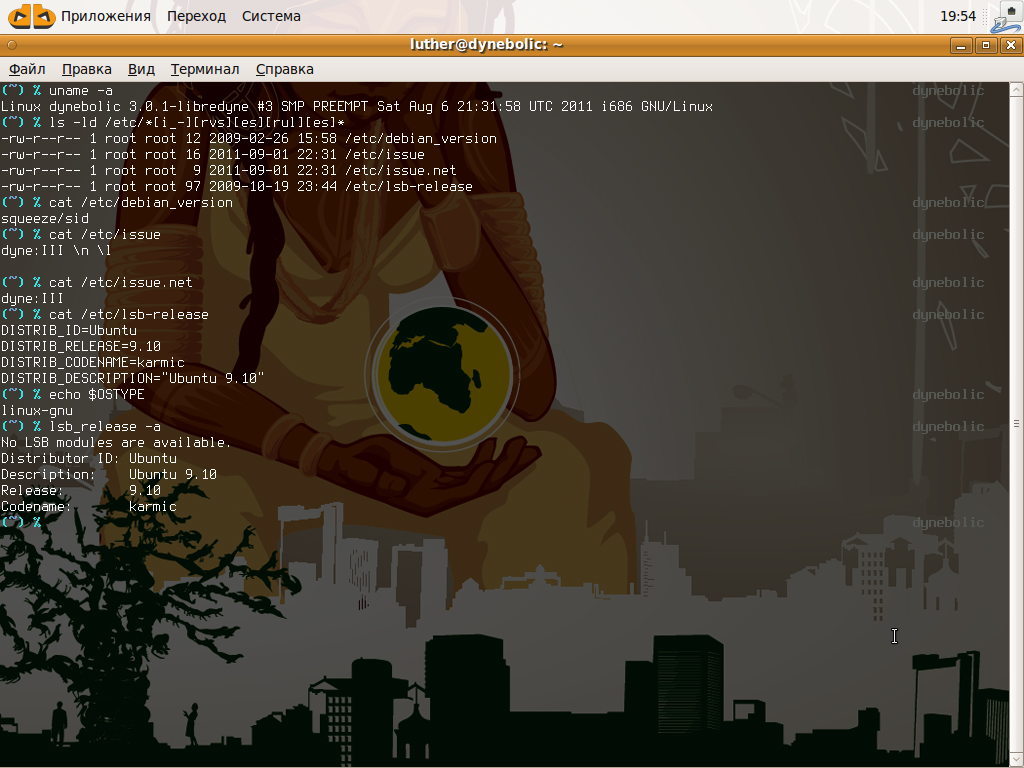The width and height of the screenshot is (1024, 768).
Task: Open the Система panel menu
Action: pos(271,16)
